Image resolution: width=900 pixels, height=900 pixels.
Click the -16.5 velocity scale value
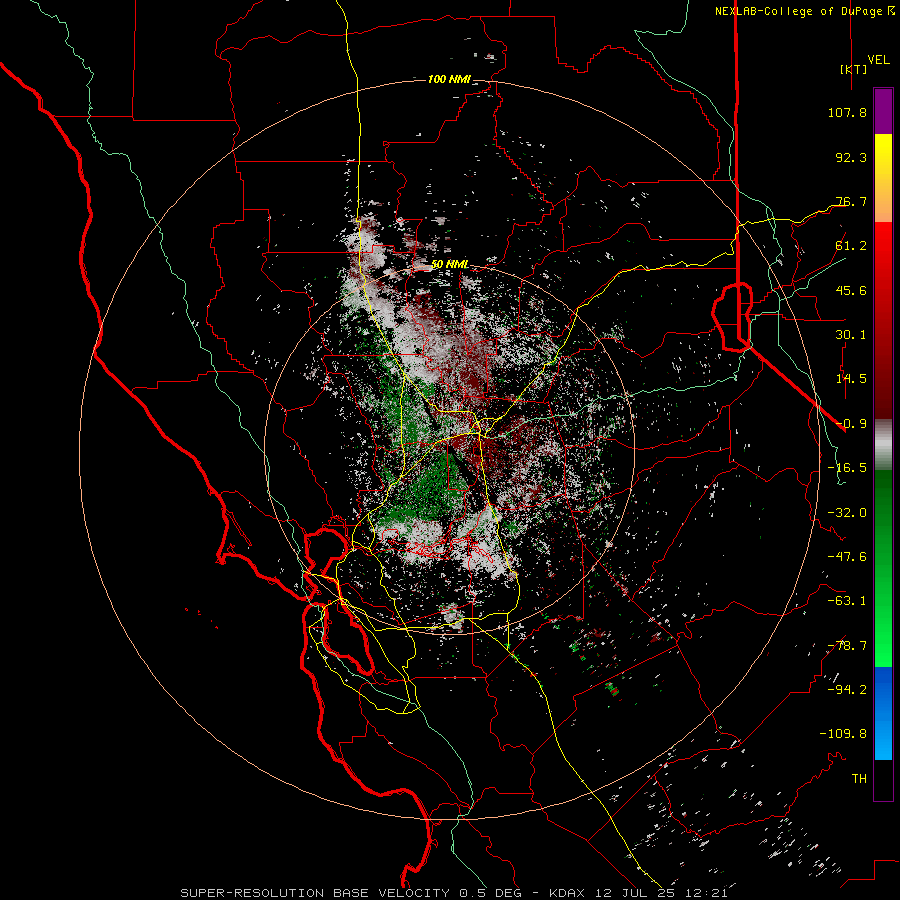click(847, 468)
